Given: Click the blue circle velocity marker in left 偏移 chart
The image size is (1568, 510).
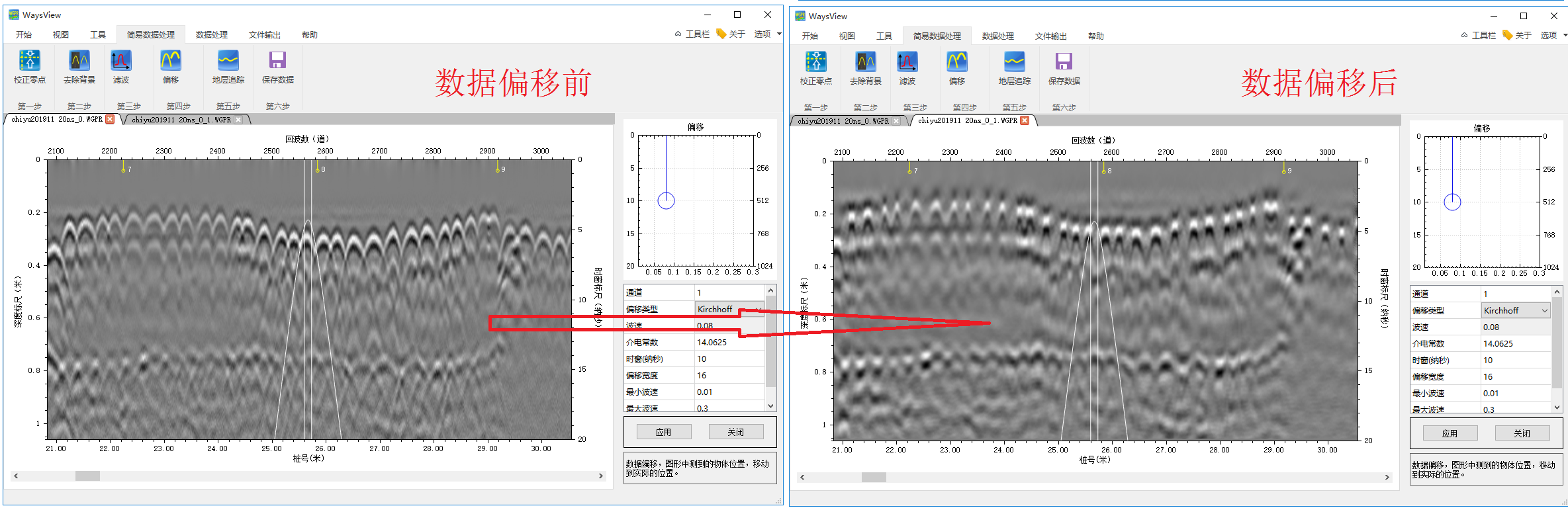Looking at the screenshot, I should [666, 200].
